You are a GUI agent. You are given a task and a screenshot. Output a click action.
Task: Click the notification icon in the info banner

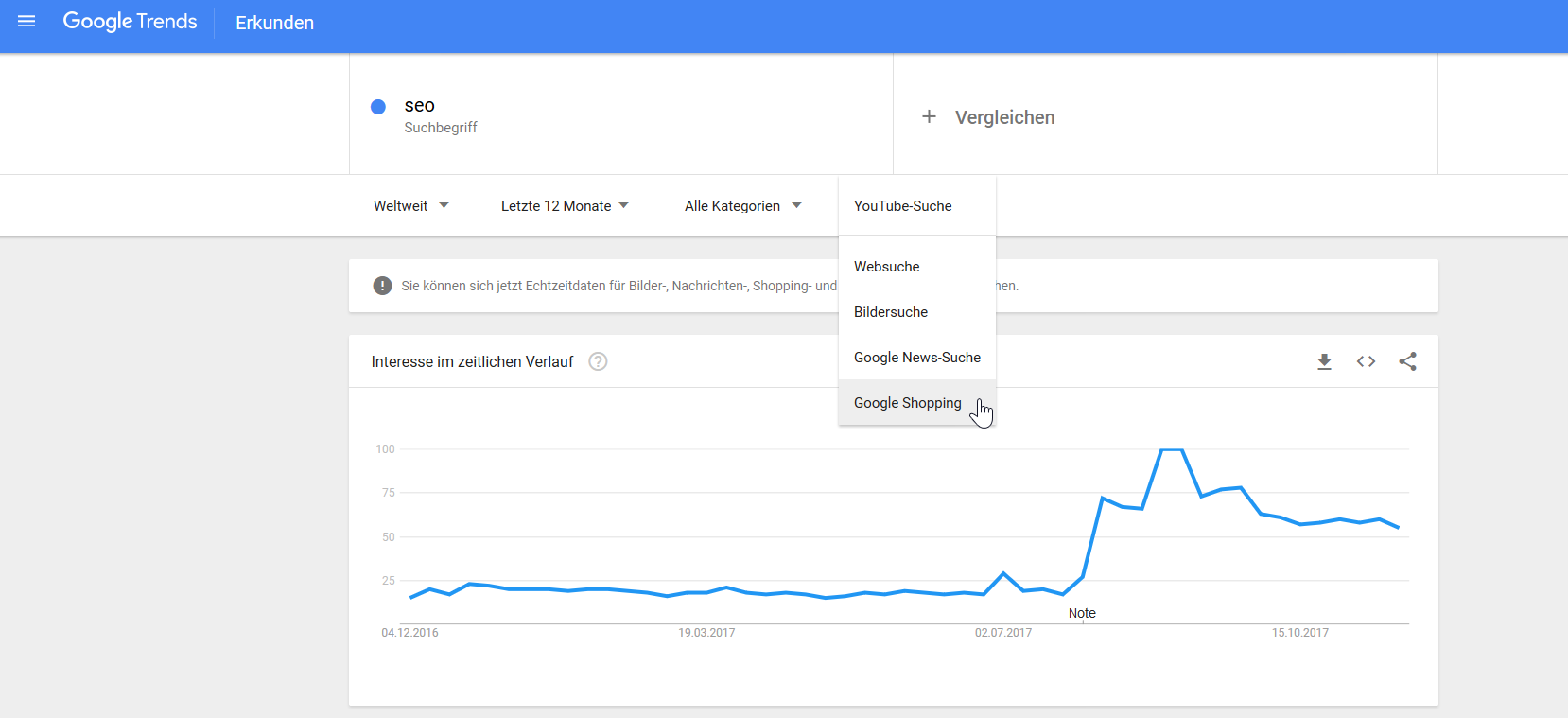pyautogui.click(x=382, y=285)
